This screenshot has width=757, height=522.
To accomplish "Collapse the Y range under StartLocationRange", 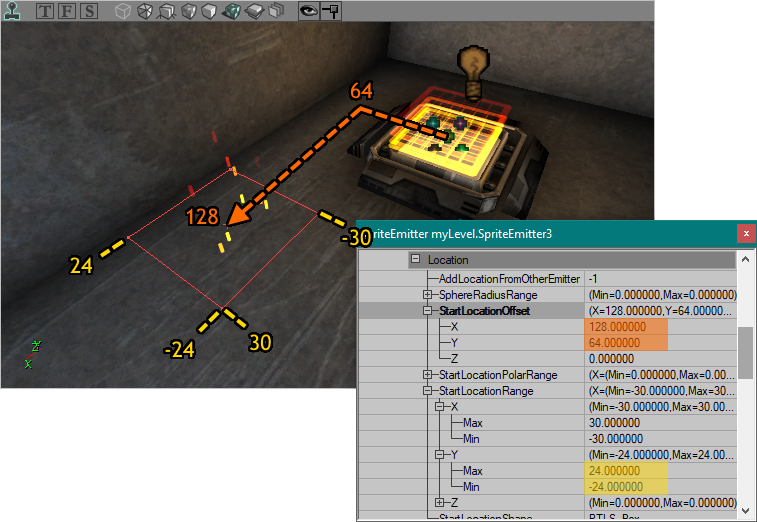I will 439,454.
